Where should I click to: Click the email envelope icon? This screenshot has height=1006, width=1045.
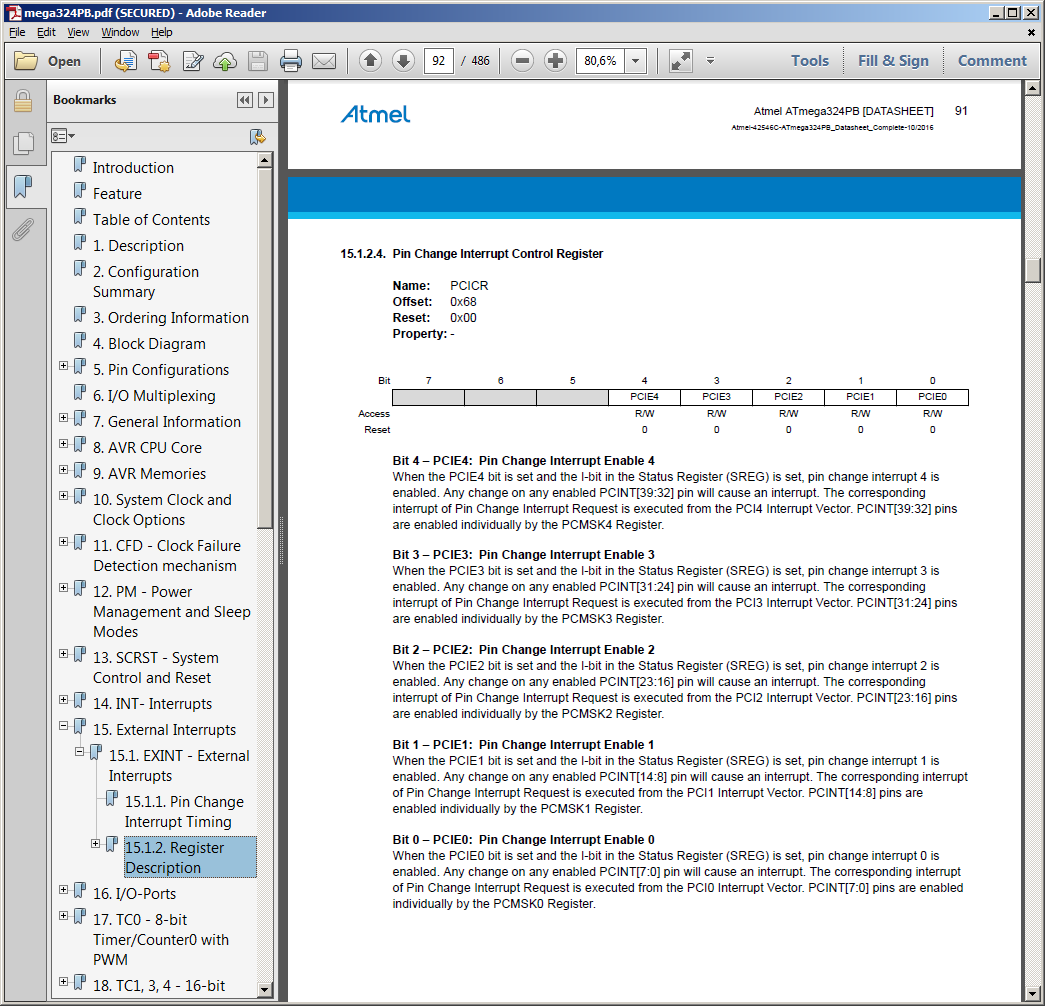(324, 61)
